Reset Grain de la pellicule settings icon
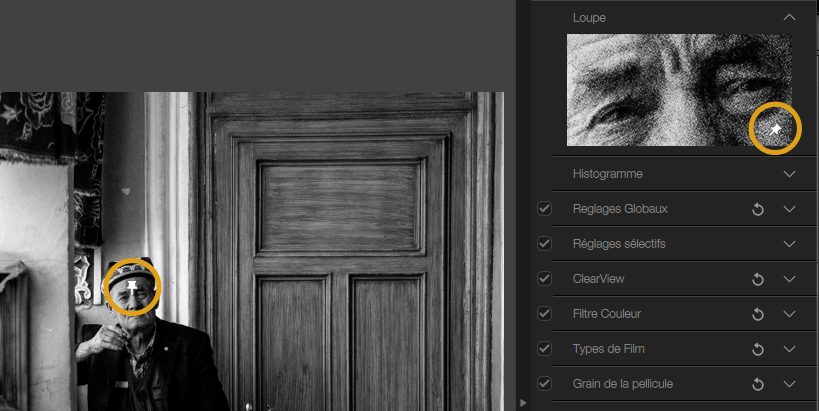 tap(758, 384)
